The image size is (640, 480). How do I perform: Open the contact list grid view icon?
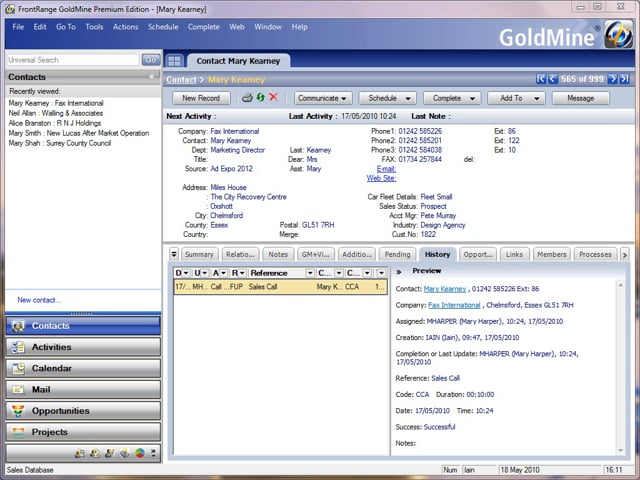click(174, 61)
